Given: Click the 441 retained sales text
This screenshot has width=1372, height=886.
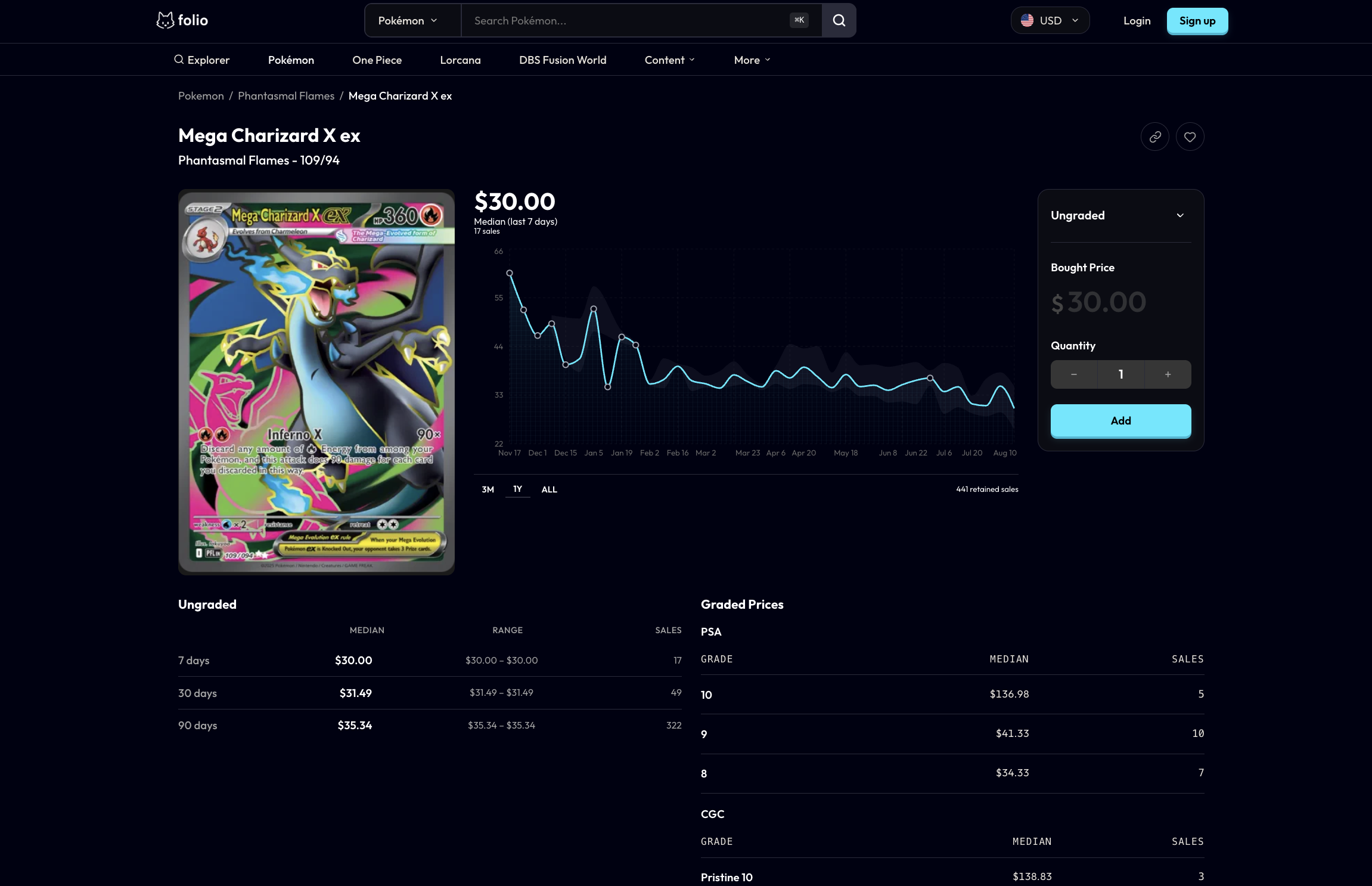Looking at the screenshot, I should pyautogui.click(x=987, y=490).
